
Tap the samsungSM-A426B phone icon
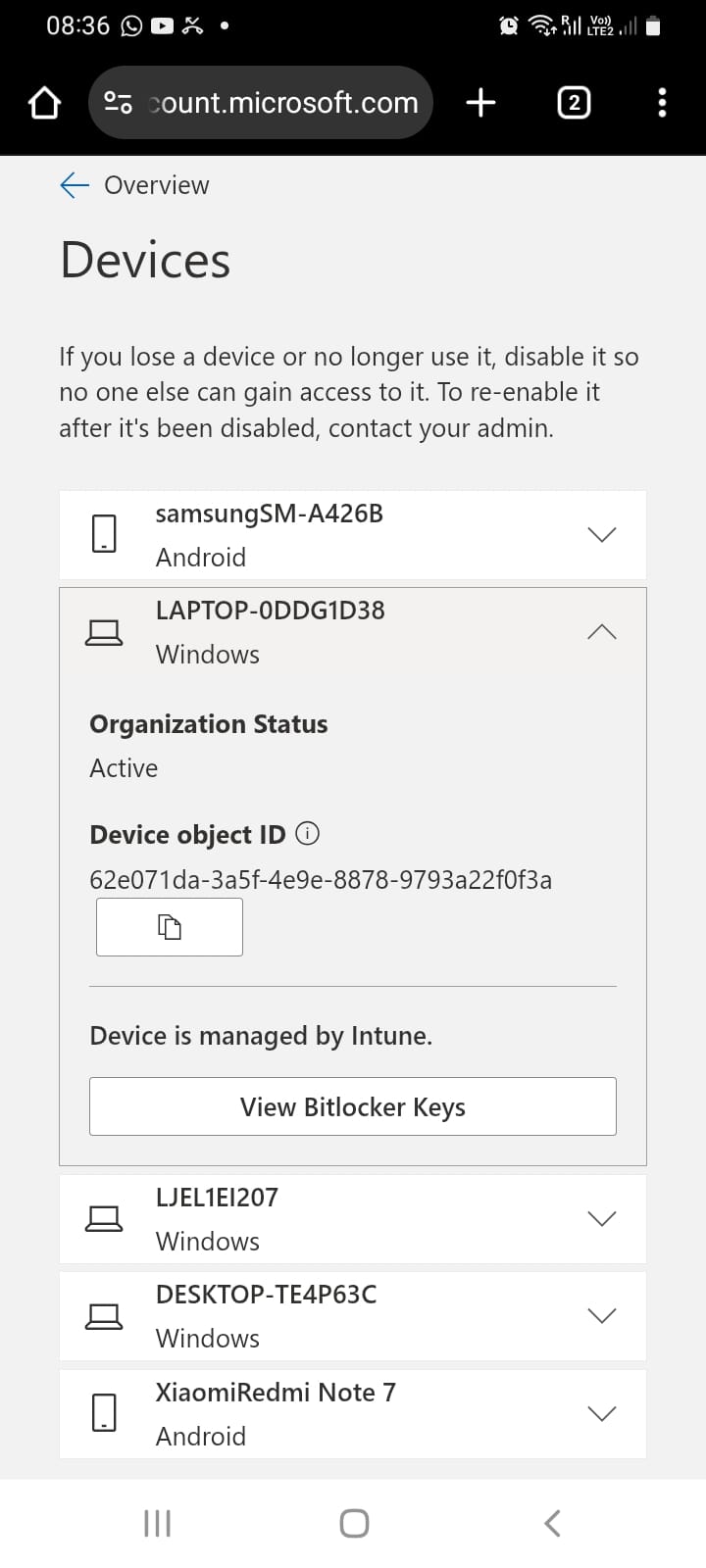pos(104,534)
